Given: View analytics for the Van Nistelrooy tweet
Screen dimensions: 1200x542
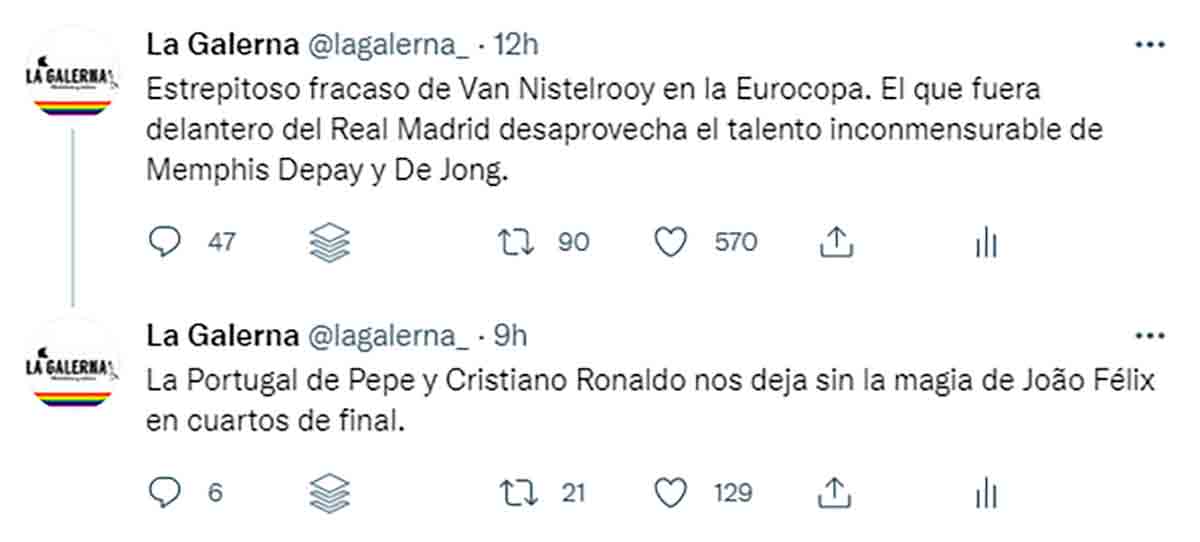Looking at the screenshot, I should (986, 242).
